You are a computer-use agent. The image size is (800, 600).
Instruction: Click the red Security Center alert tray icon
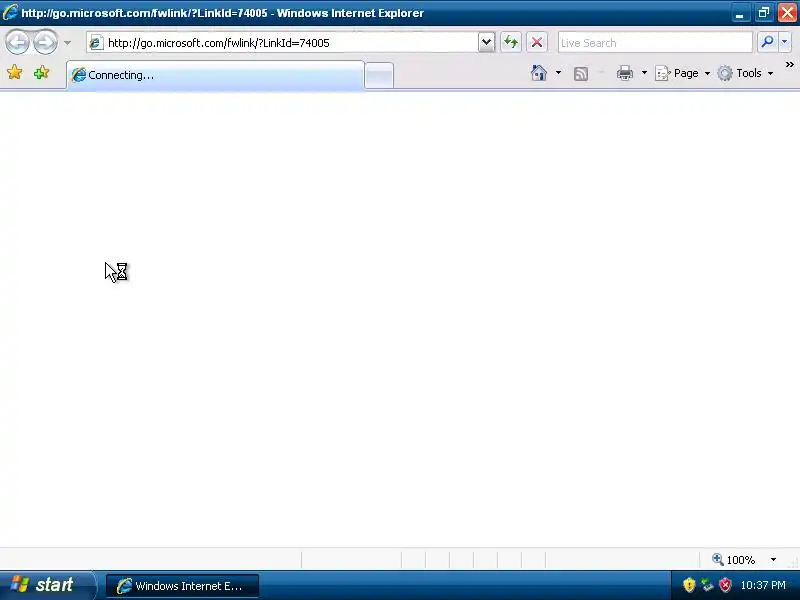pyautogui.click(x=725, y=585)
